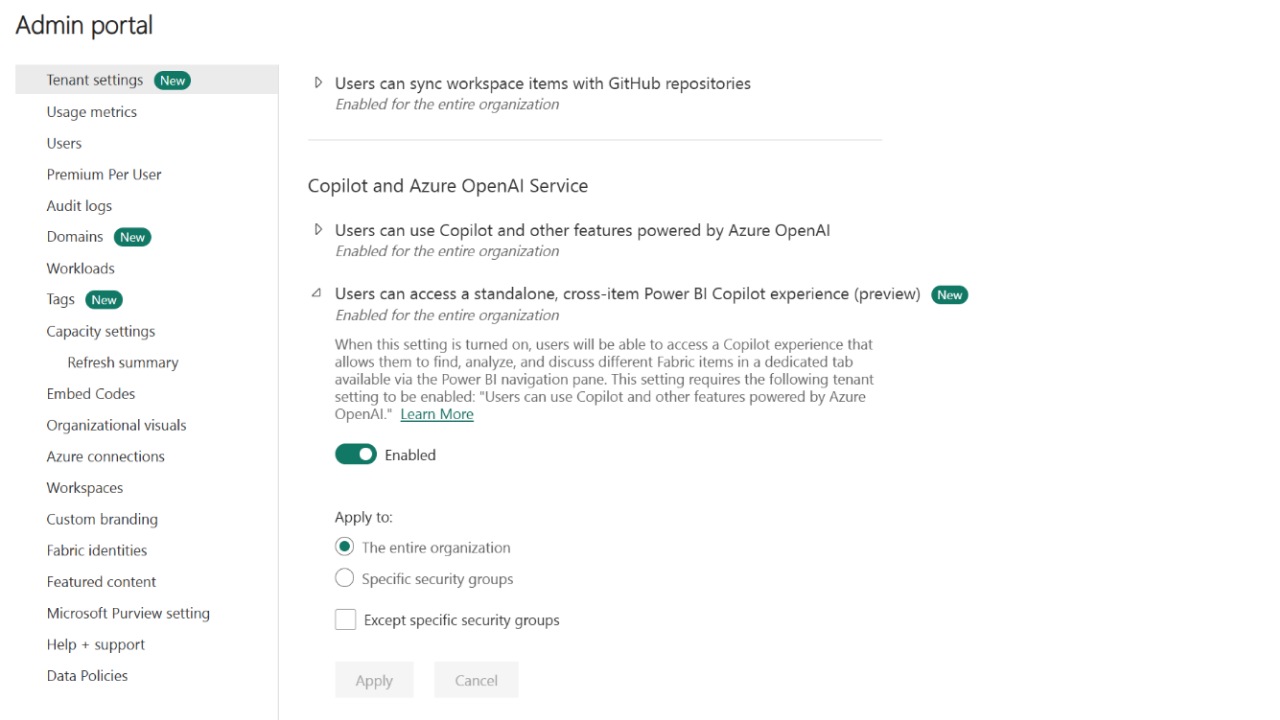
Task: Select "The entire organization" option
Action: tap(344, 547)
